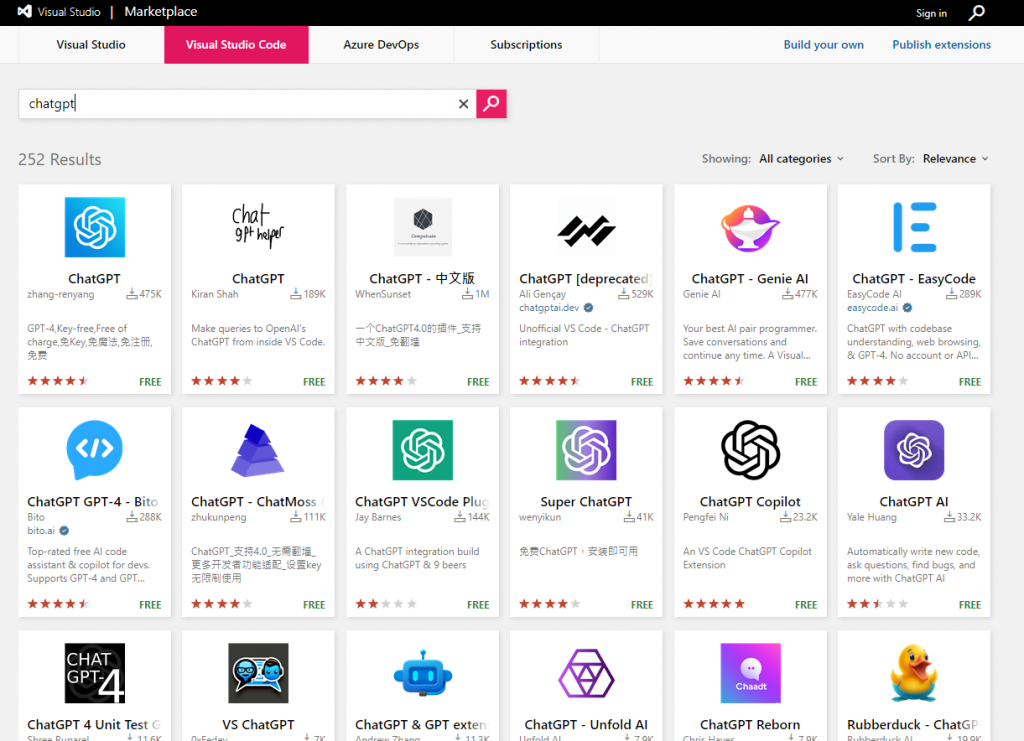This screenshot has width=1024, height=741.
Task: Click the ChatGPT GPT-4 - Bito title
Action: click(93, 501)
